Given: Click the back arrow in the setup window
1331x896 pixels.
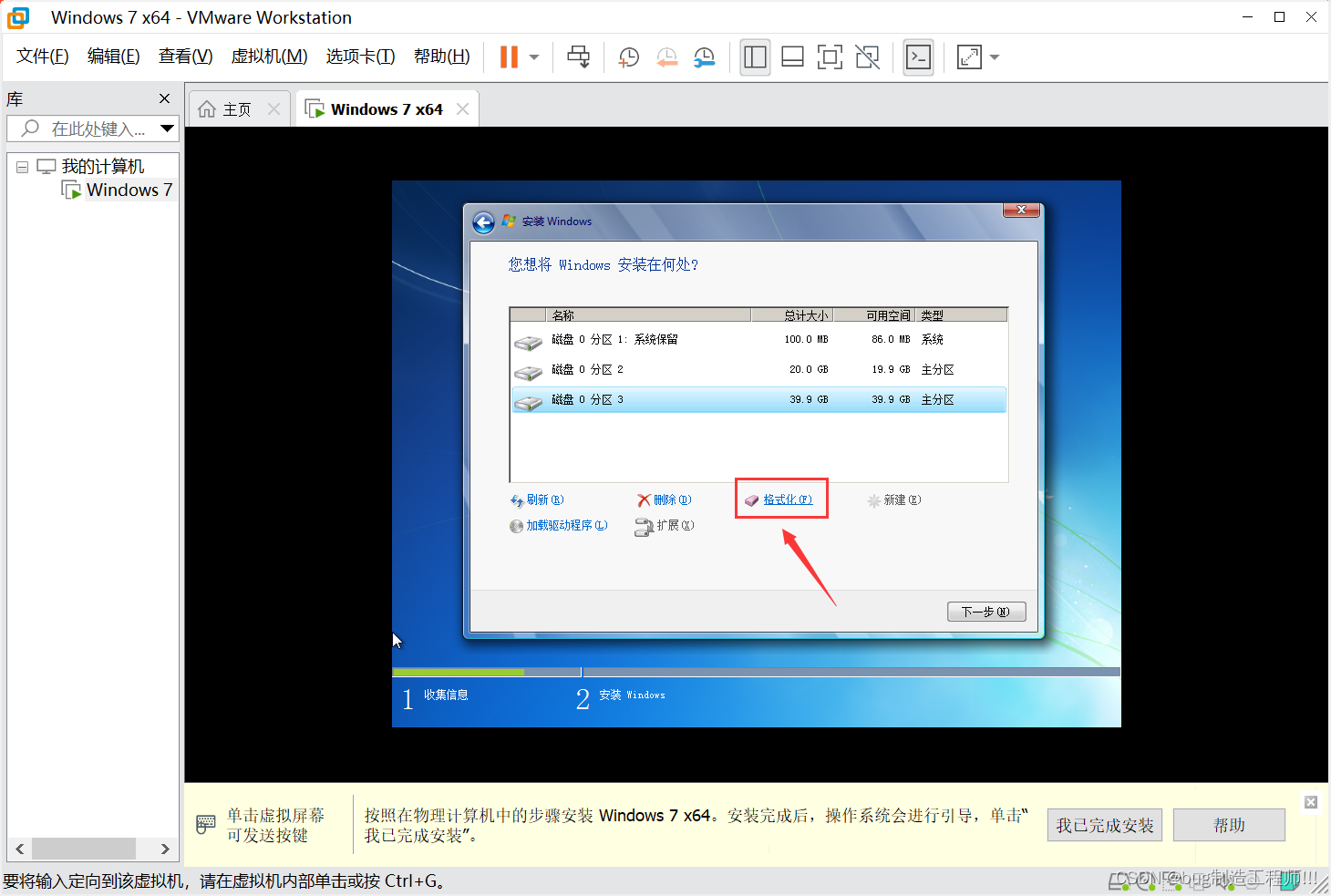Looking at the screenshot, I should tap(483, 222).
